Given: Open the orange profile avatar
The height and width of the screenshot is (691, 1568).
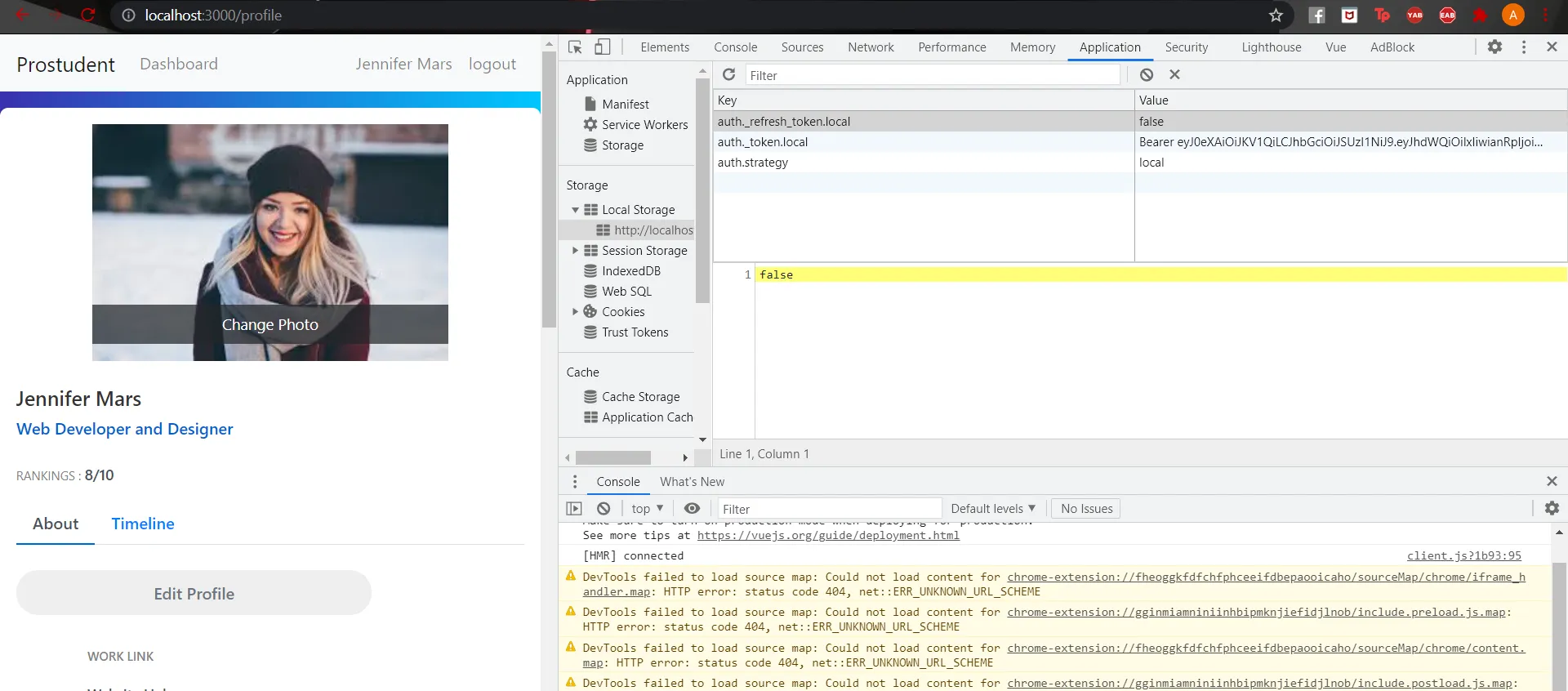Looking at the screenshot, I should 1512,15.
